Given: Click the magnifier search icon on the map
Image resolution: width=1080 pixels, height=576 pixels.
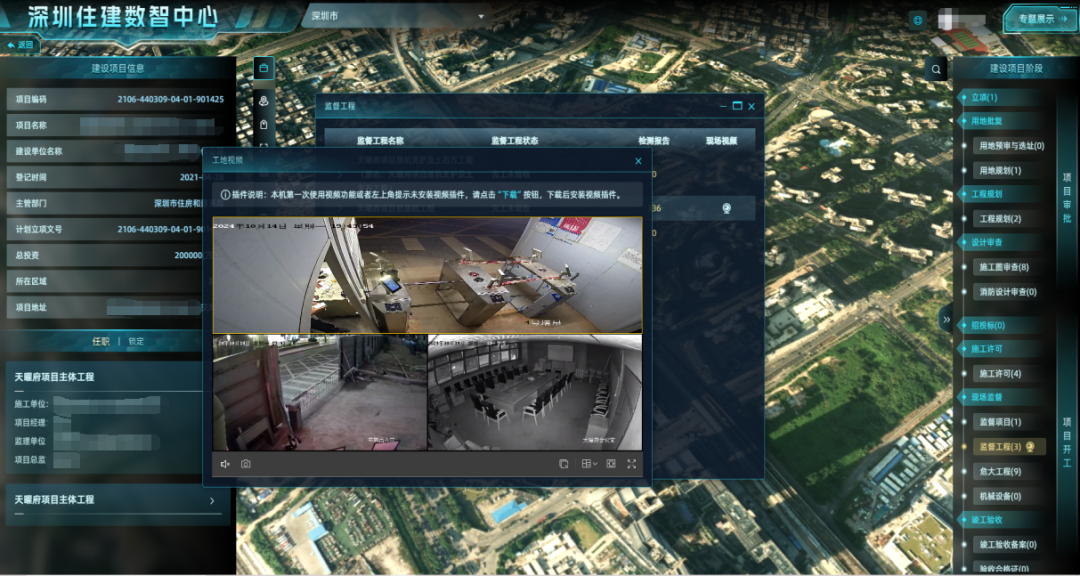Looking at the screenshot, I should [x=936, y=69].
